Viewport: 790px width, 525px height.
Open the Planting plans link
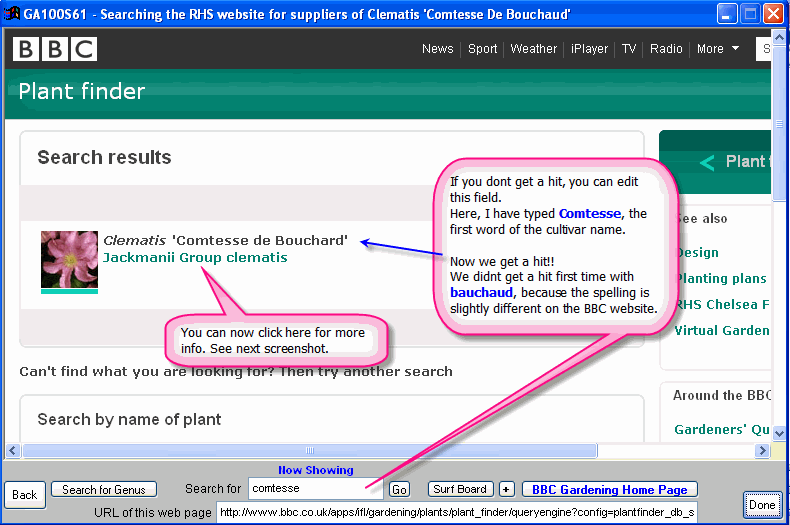coord(721,279)
